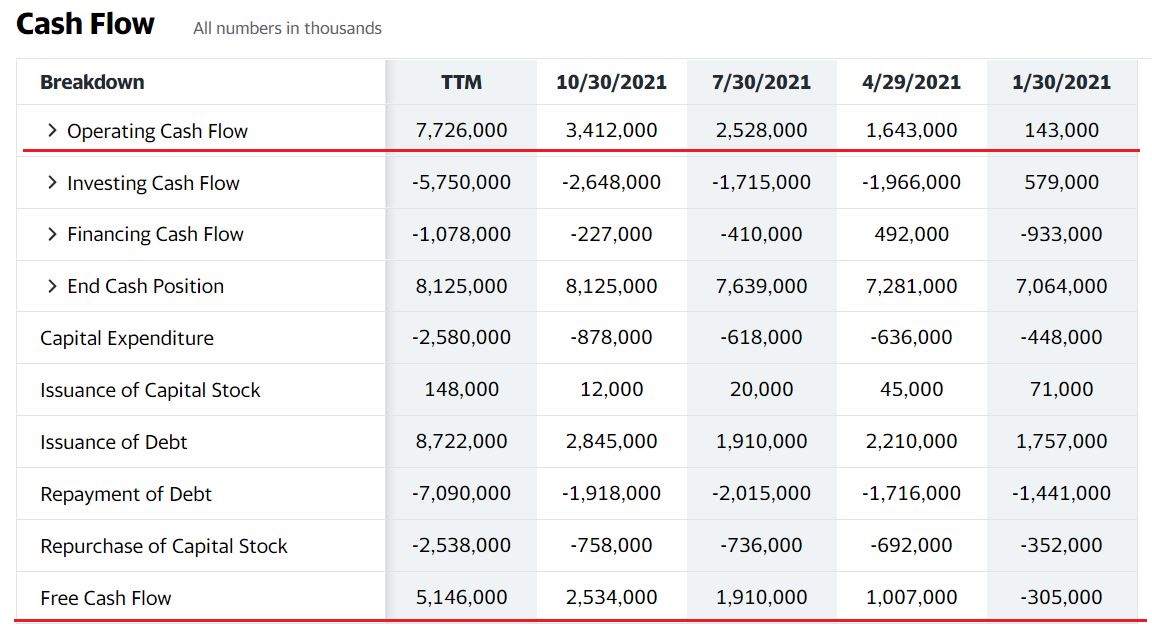Expand the Investing Cash Flow row
Image resolution: width=1152 pixels, height=628 pixels.
(51, 182)
